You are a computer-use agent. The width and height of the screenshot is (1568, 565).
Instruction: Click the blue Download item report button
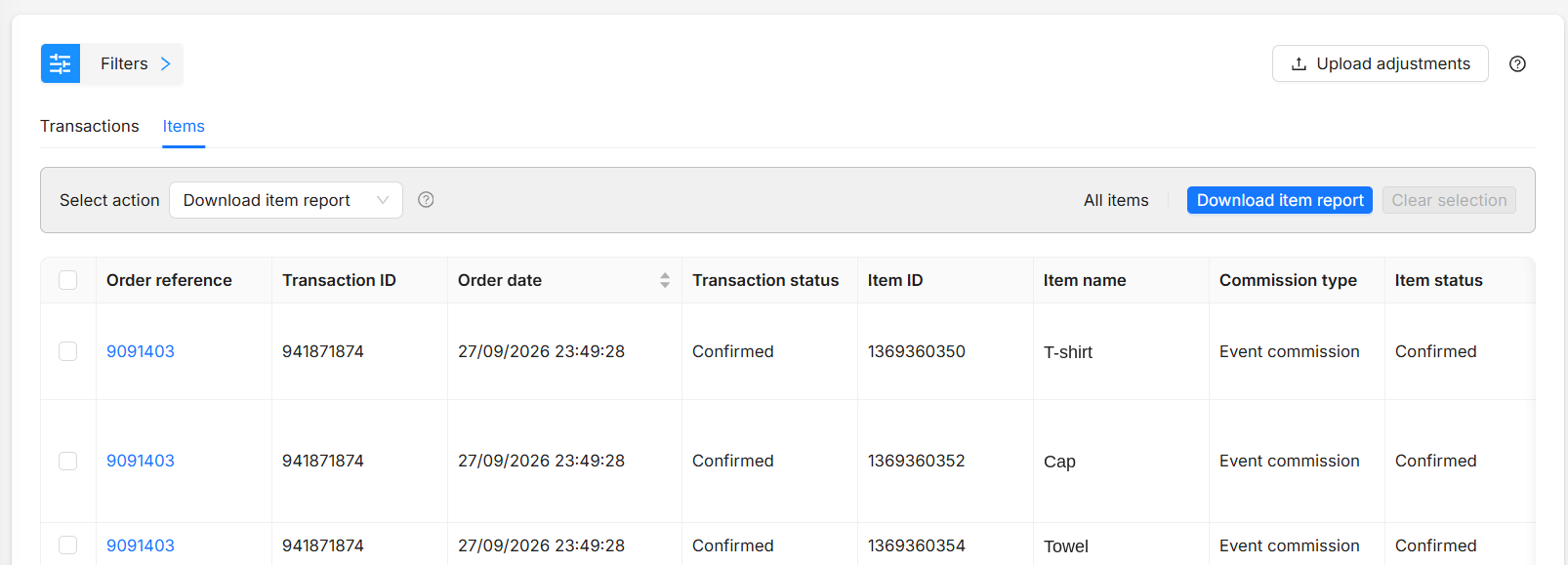pyautogui.click(x=1280, y=200)
